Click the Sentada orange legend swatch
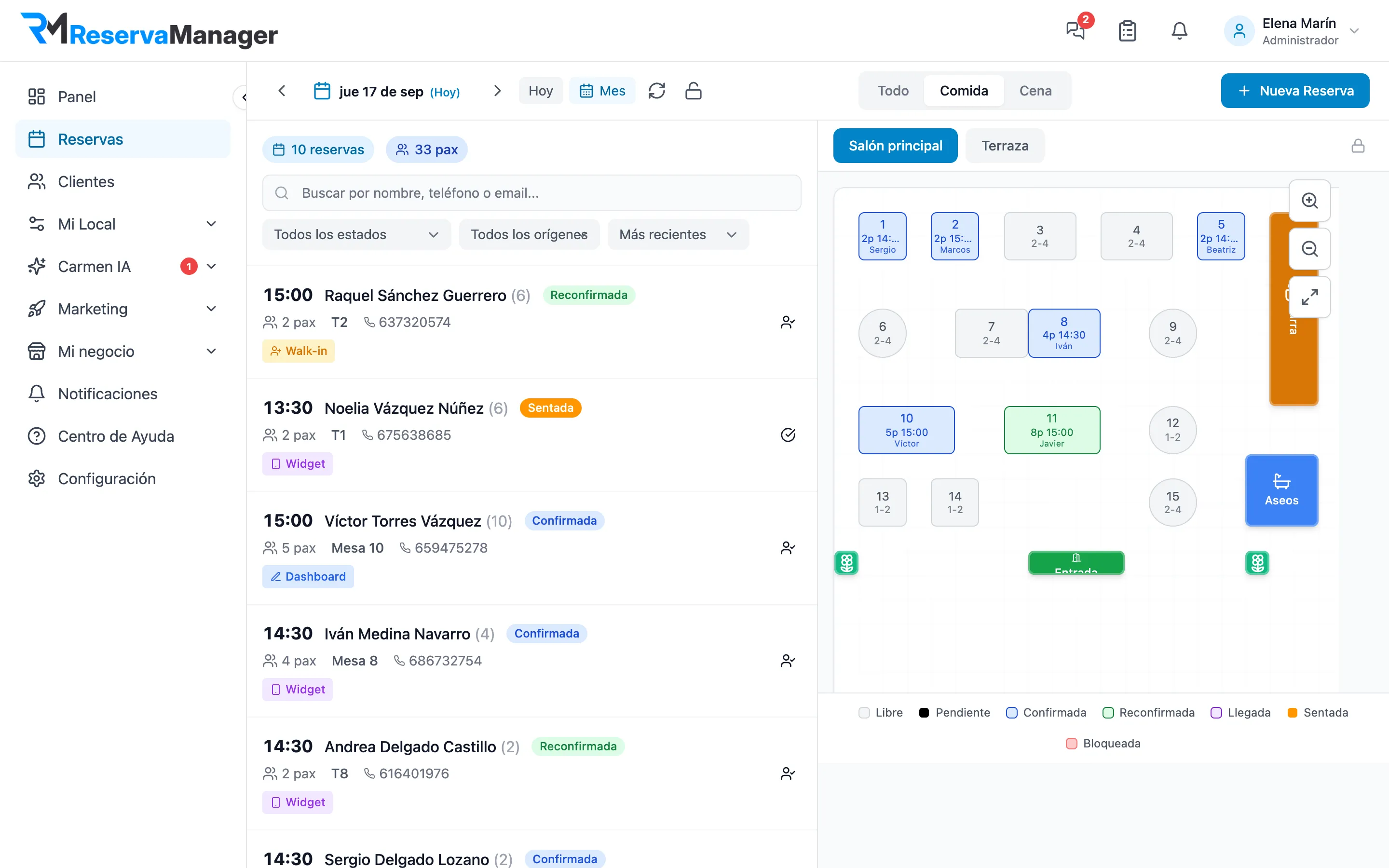This screenshot has height=868, width=1389. point(1292,712)
